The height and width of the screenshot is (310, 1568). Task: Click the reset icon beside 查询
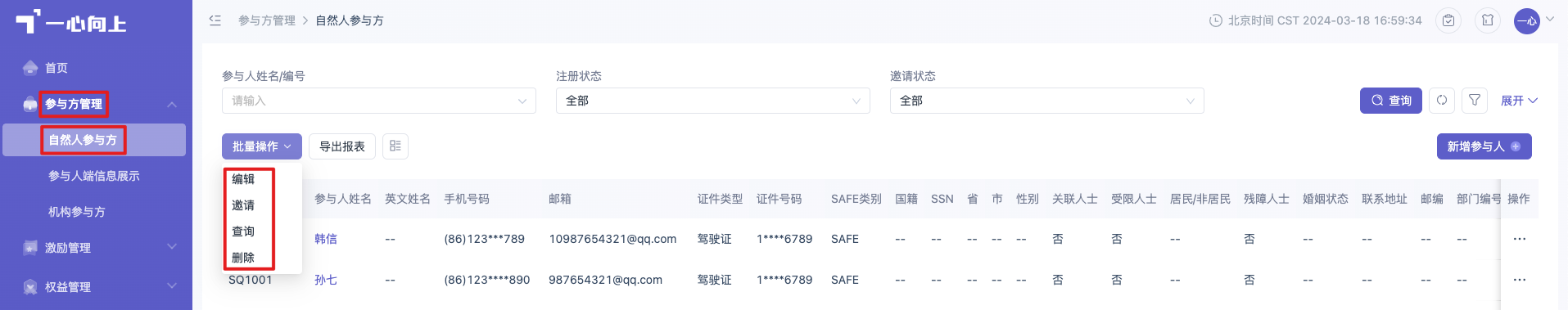pyautogui.click(x=1442, y=101)
